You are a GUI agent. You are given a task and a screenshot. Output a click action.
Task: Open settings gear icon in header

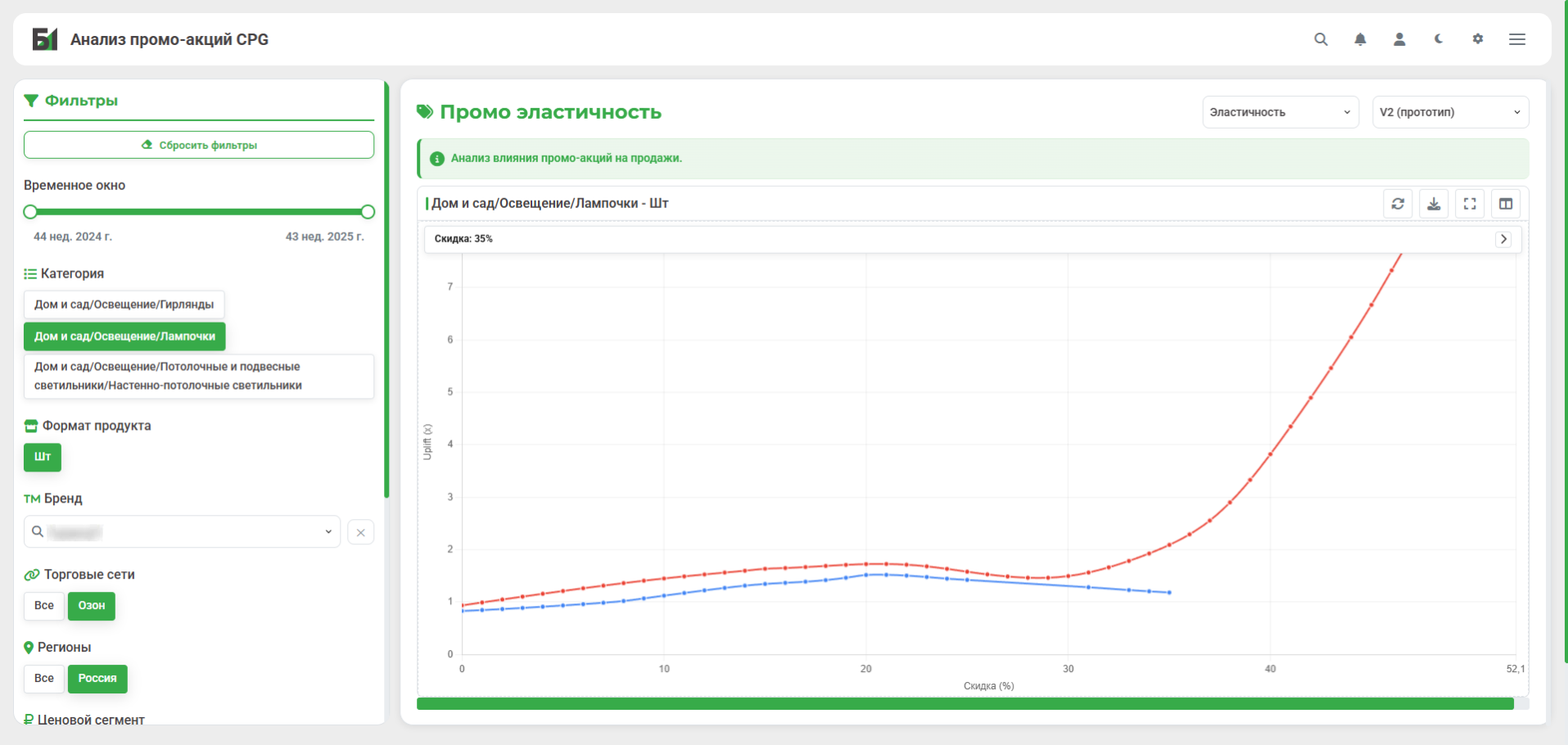[1478, 39]
